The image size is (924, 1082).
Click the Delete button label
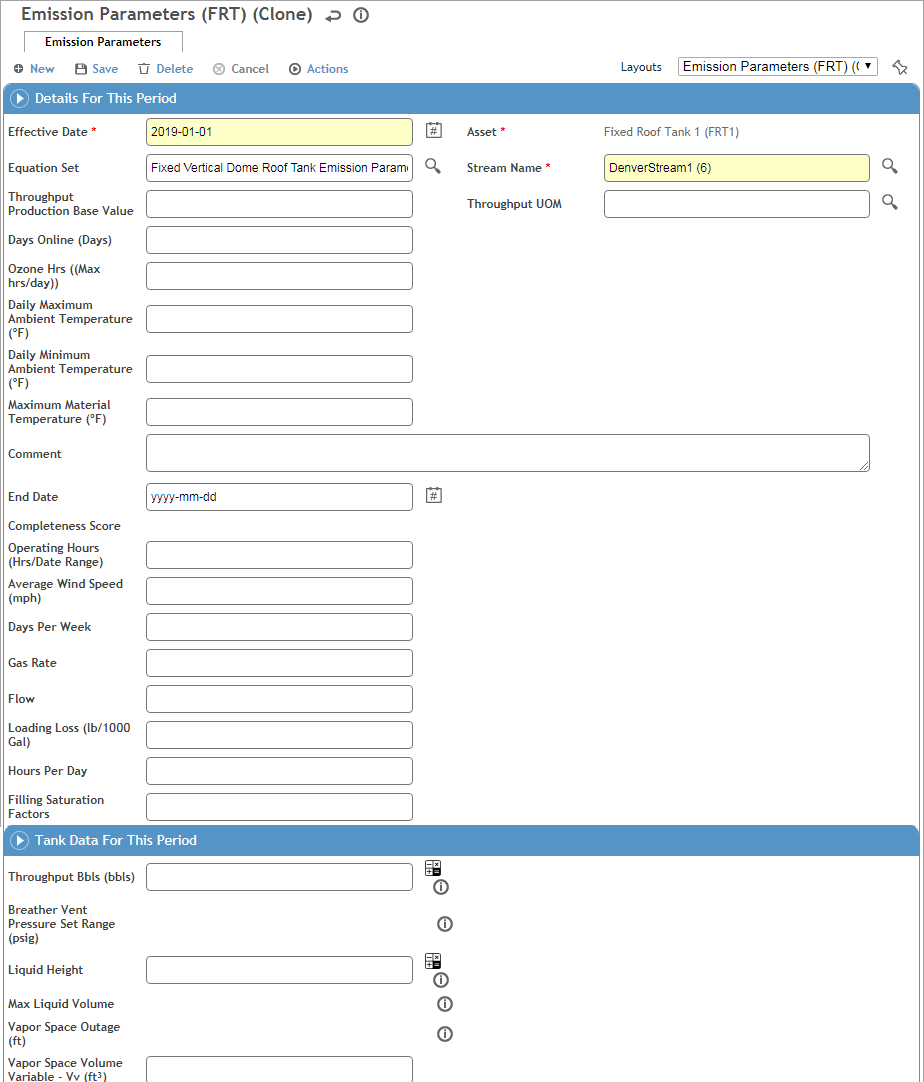click(x=175, y=69)
